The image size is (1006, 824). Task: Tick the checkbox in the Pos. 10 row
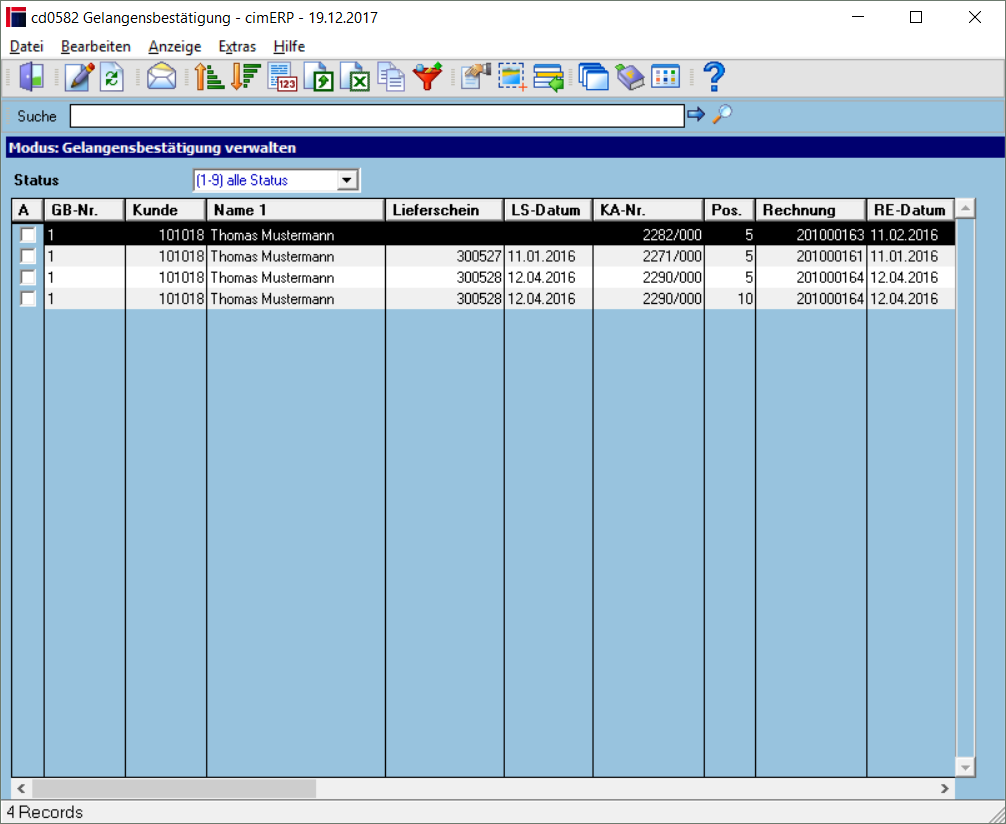point(28,298)
